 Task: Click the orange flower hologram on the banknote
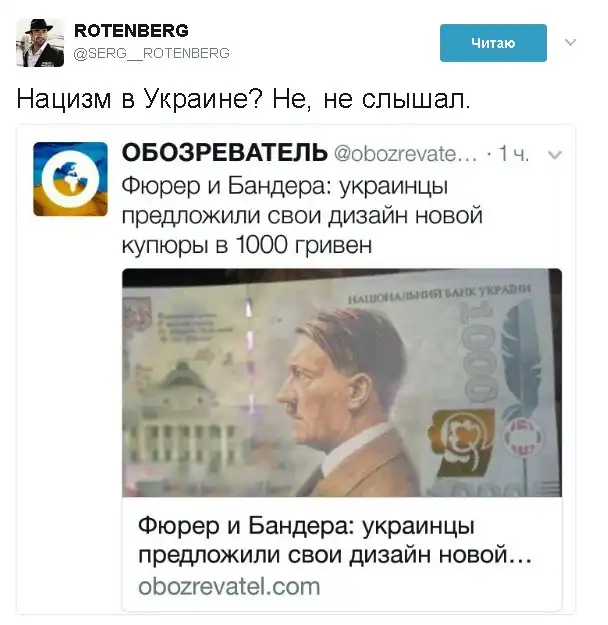click(x=464, y=442)
